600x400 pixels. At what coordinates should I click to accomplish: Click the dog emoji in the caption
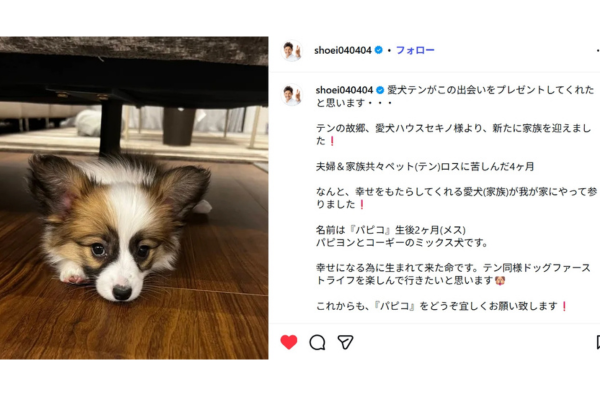coord(500,281)
